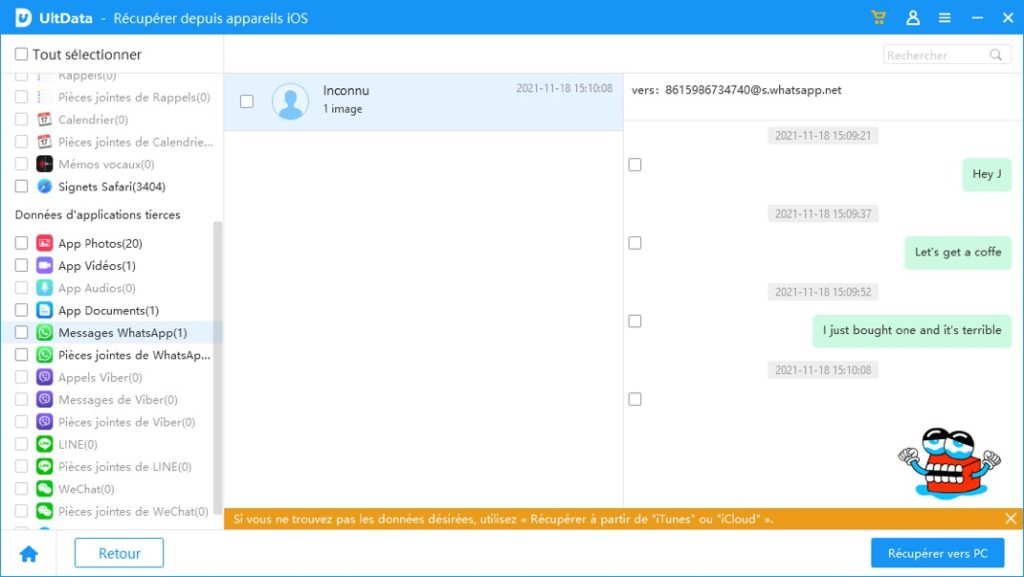Click the crying teeth sticker image
1024x577 pixels.
(x=950, y=463)
